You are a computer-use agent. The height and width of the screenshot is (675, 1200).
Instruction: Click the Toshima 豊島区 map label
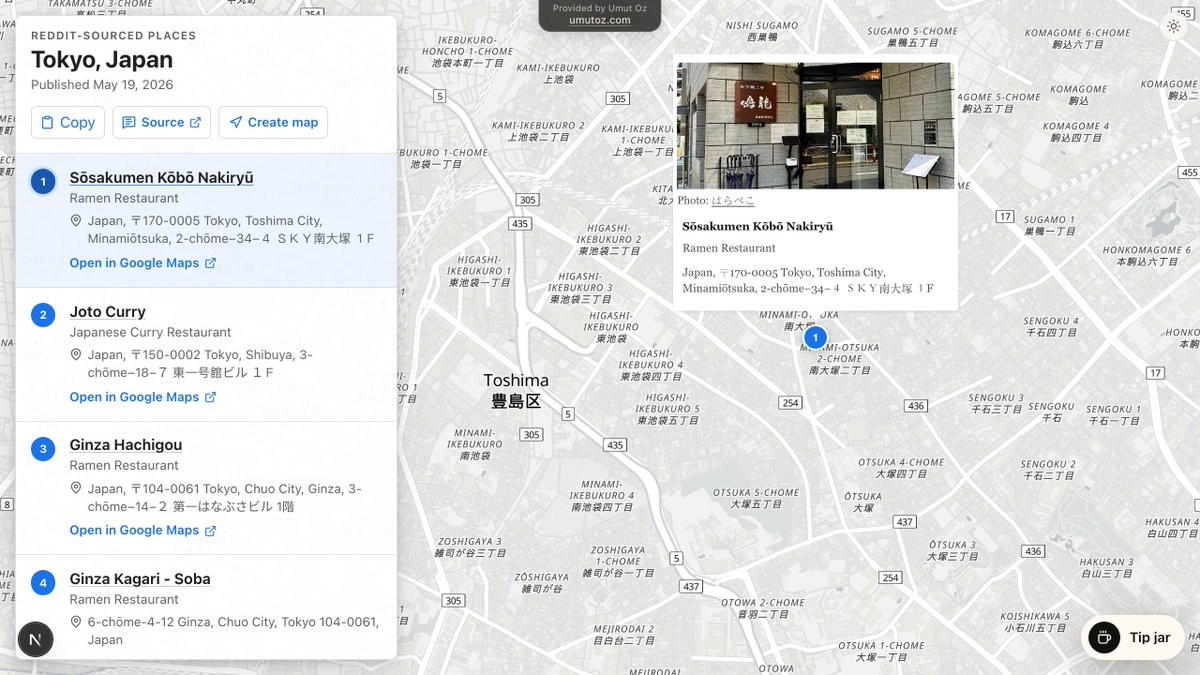pos(516,390)
